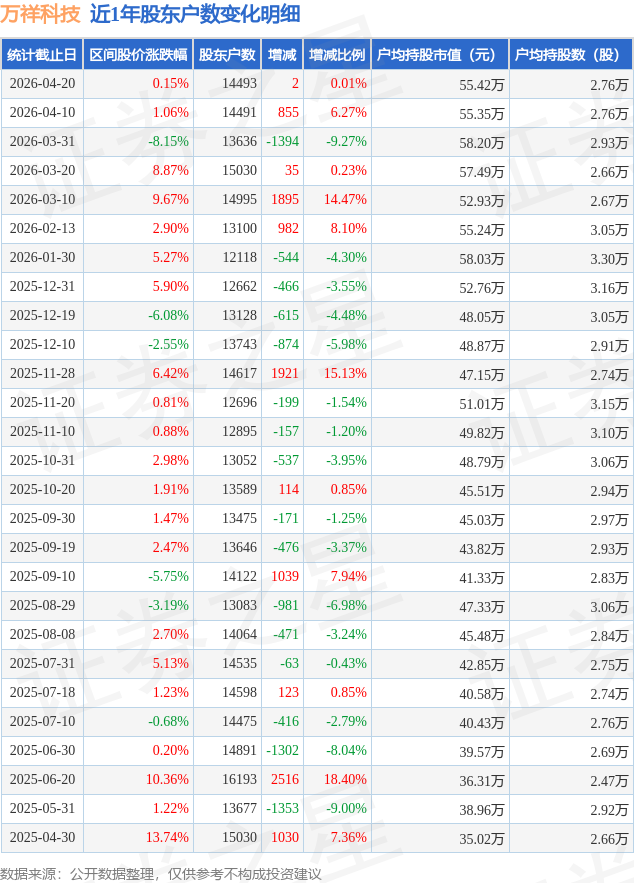Click the 万祥科技 title text
This screenshot has width=634, height=883.
(x=41, y=14)
